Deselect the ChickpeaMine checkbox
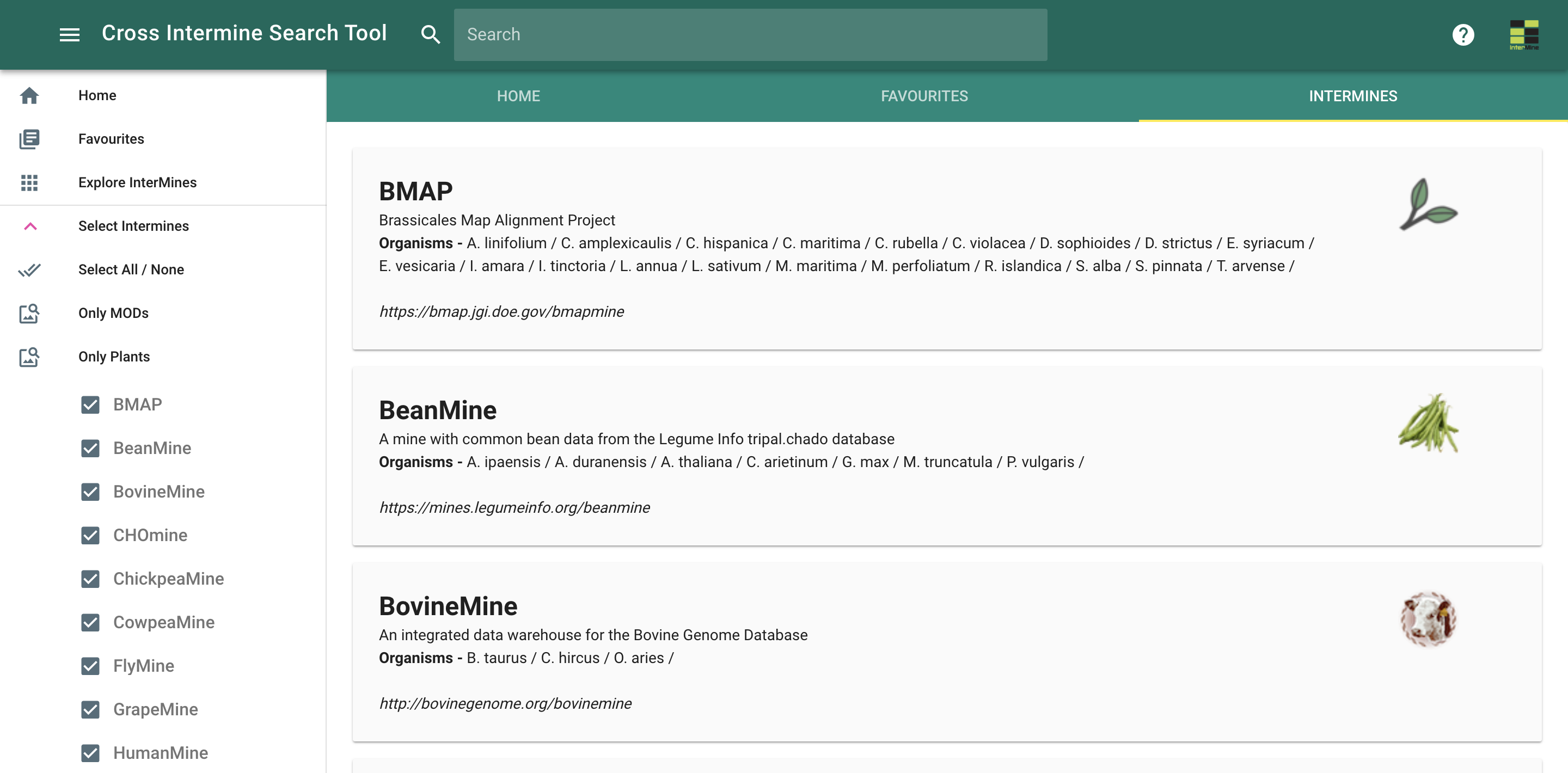This screenshot has height=773, width=1568. [x=90, y=579]
